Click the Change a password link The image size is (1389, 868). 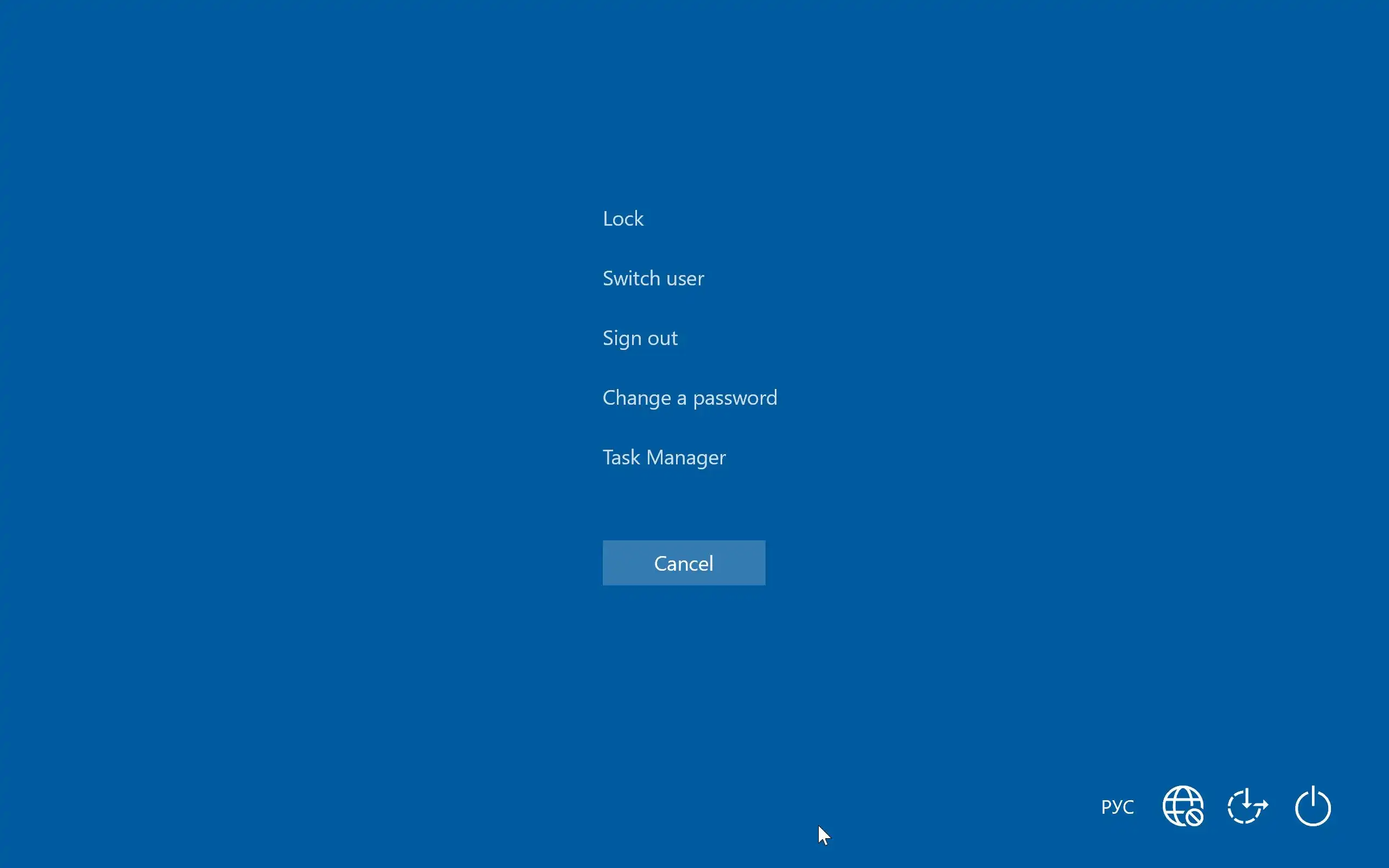(x=689, y=398)
